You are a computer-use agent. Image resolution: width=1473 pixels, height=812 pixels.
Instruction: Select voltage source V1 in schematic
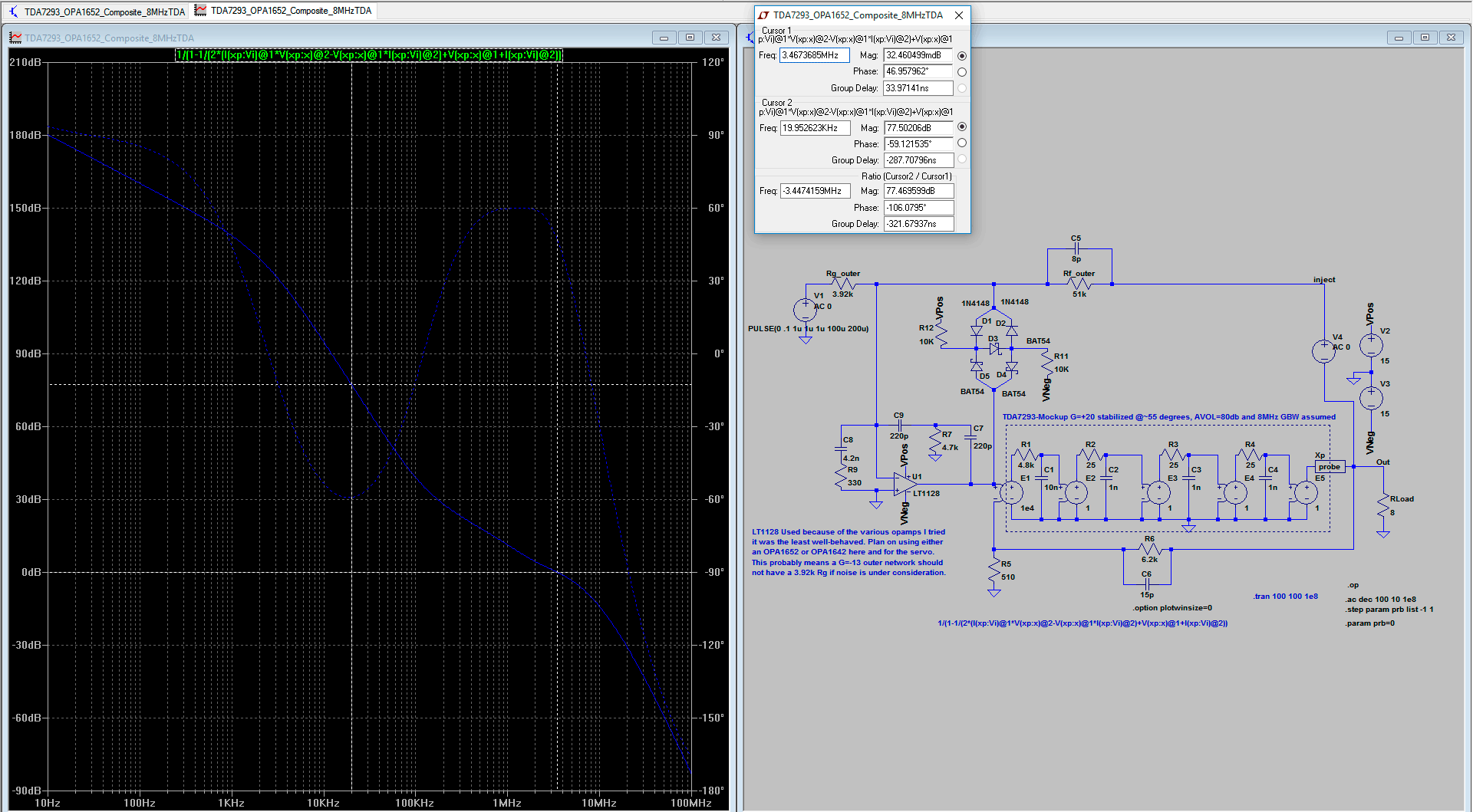click(x=805, y=311)
